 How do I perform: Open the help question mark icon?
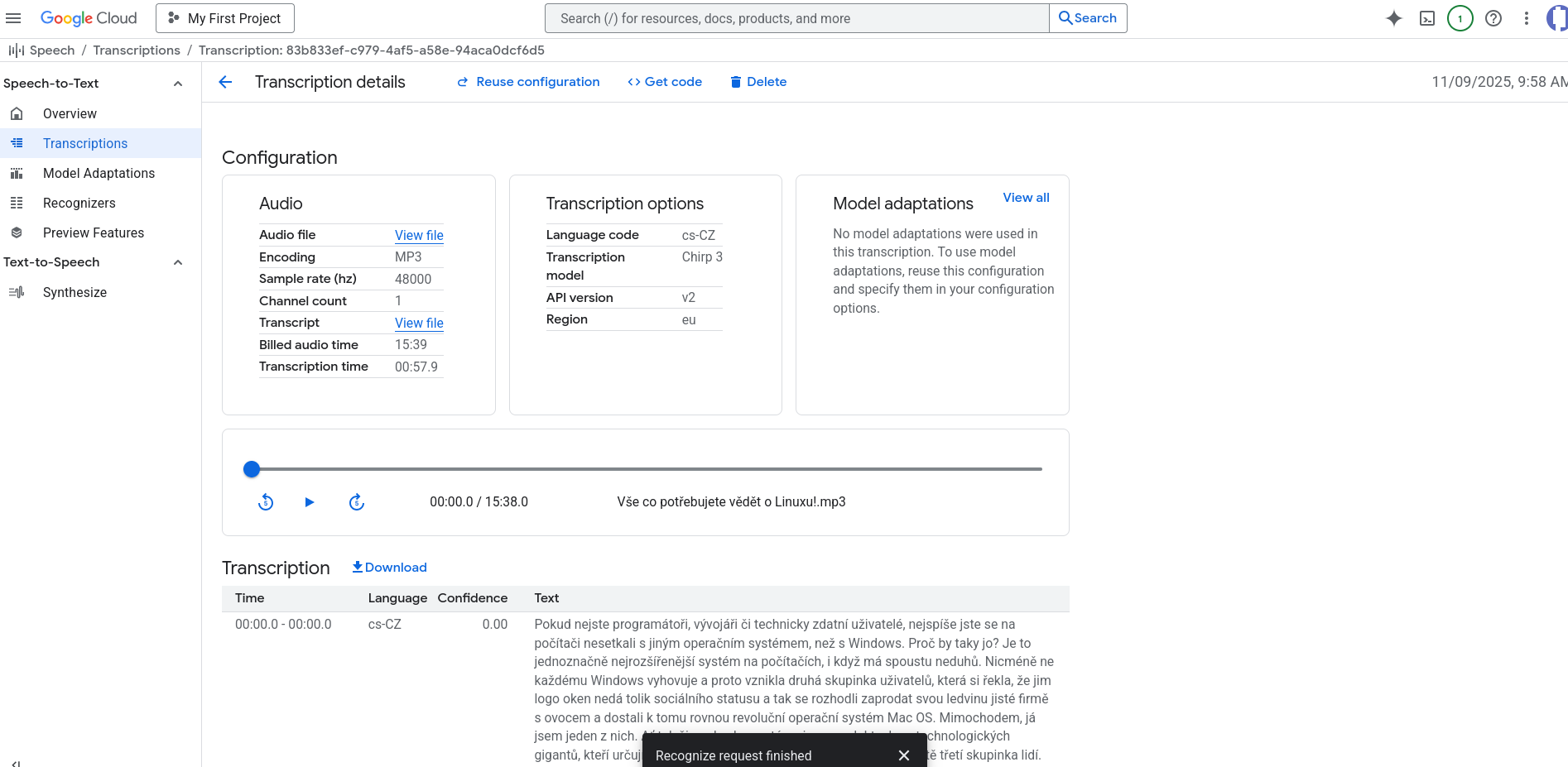(1493, 18)
